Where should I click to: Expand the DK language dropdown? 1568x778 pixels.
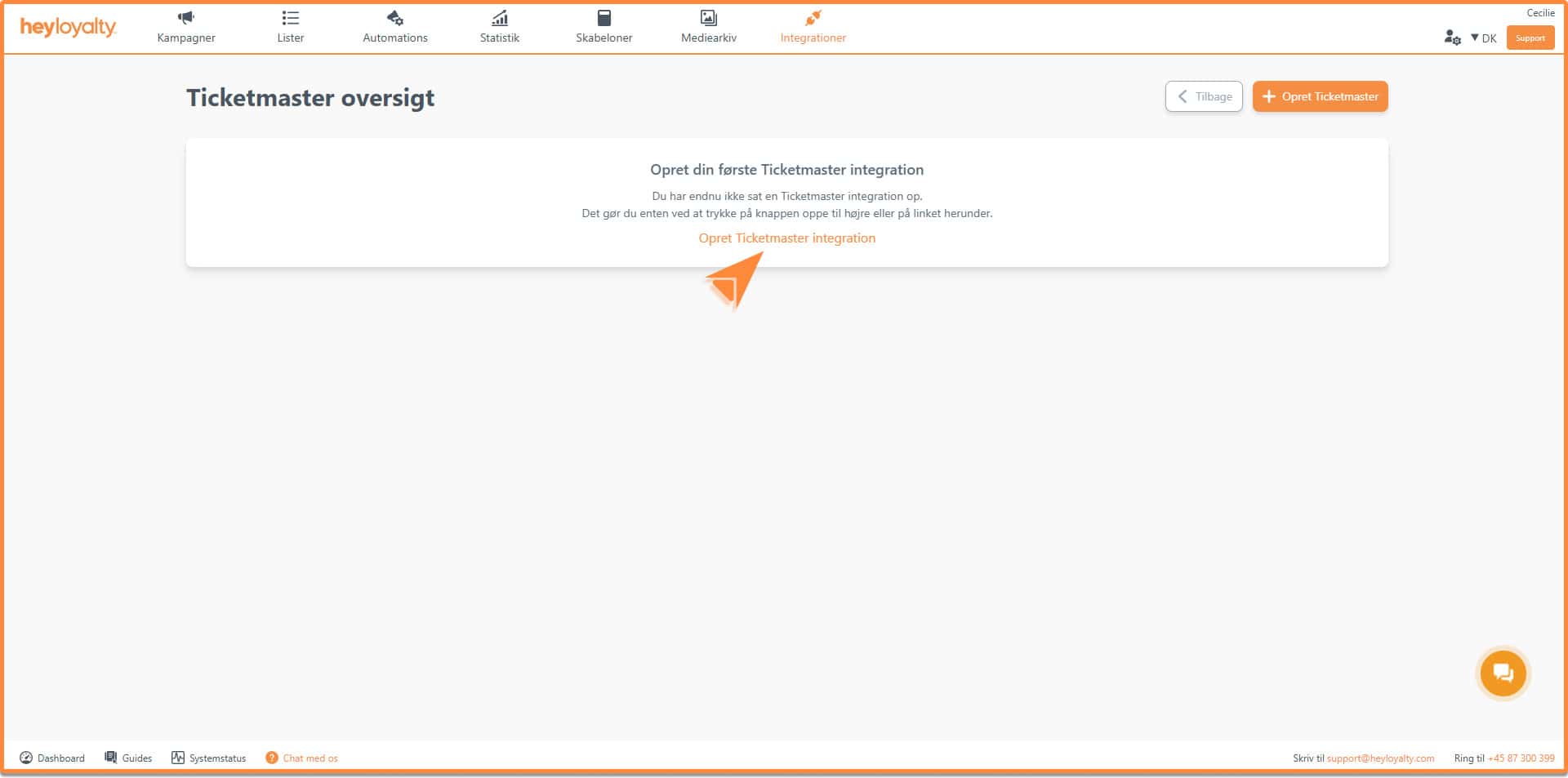(1483, 38)
